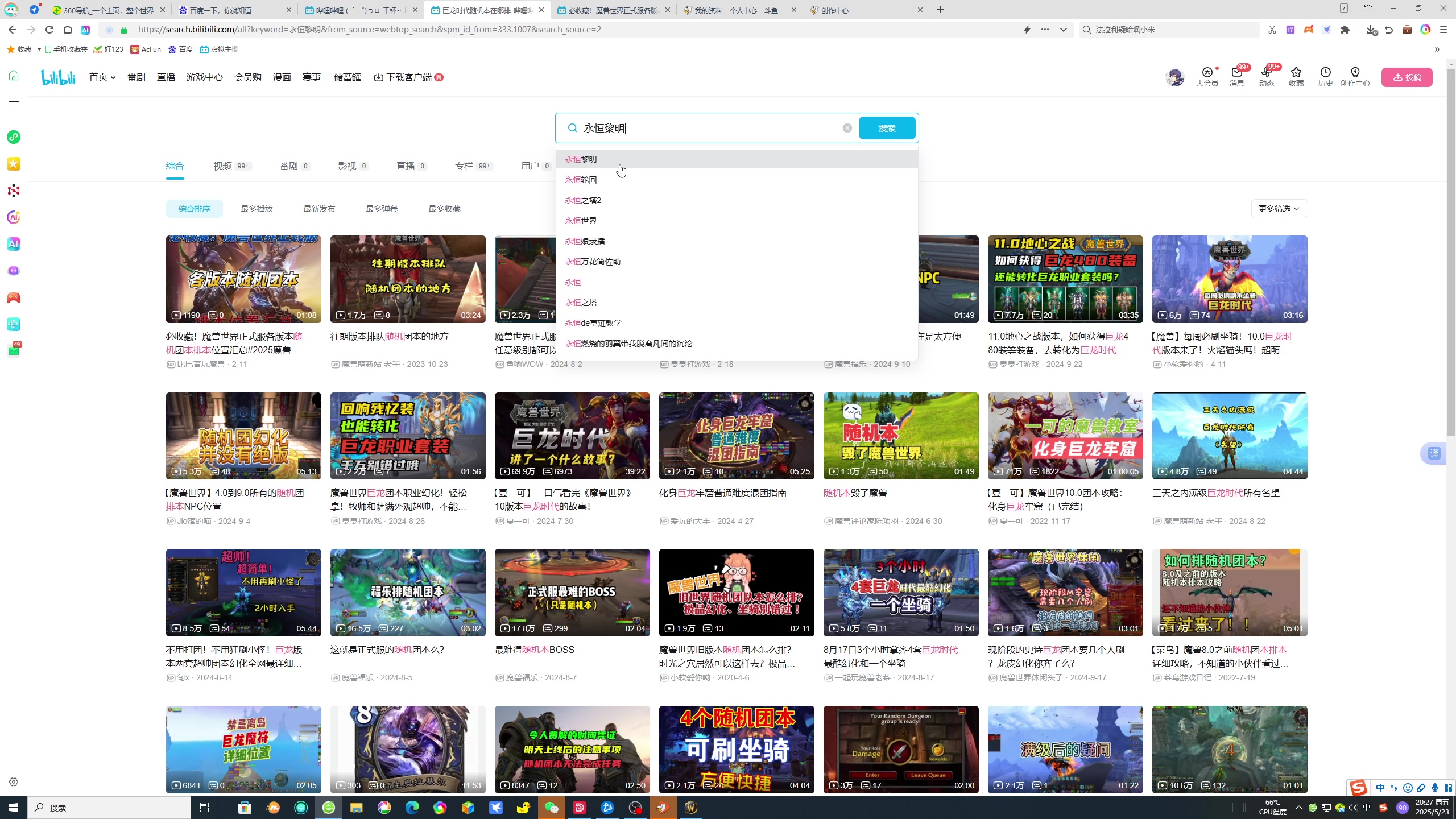This screenshot has width=1456, height=819.
Task: Open the 创作中心 lightbulb icon
Action: coord(1355,77)
